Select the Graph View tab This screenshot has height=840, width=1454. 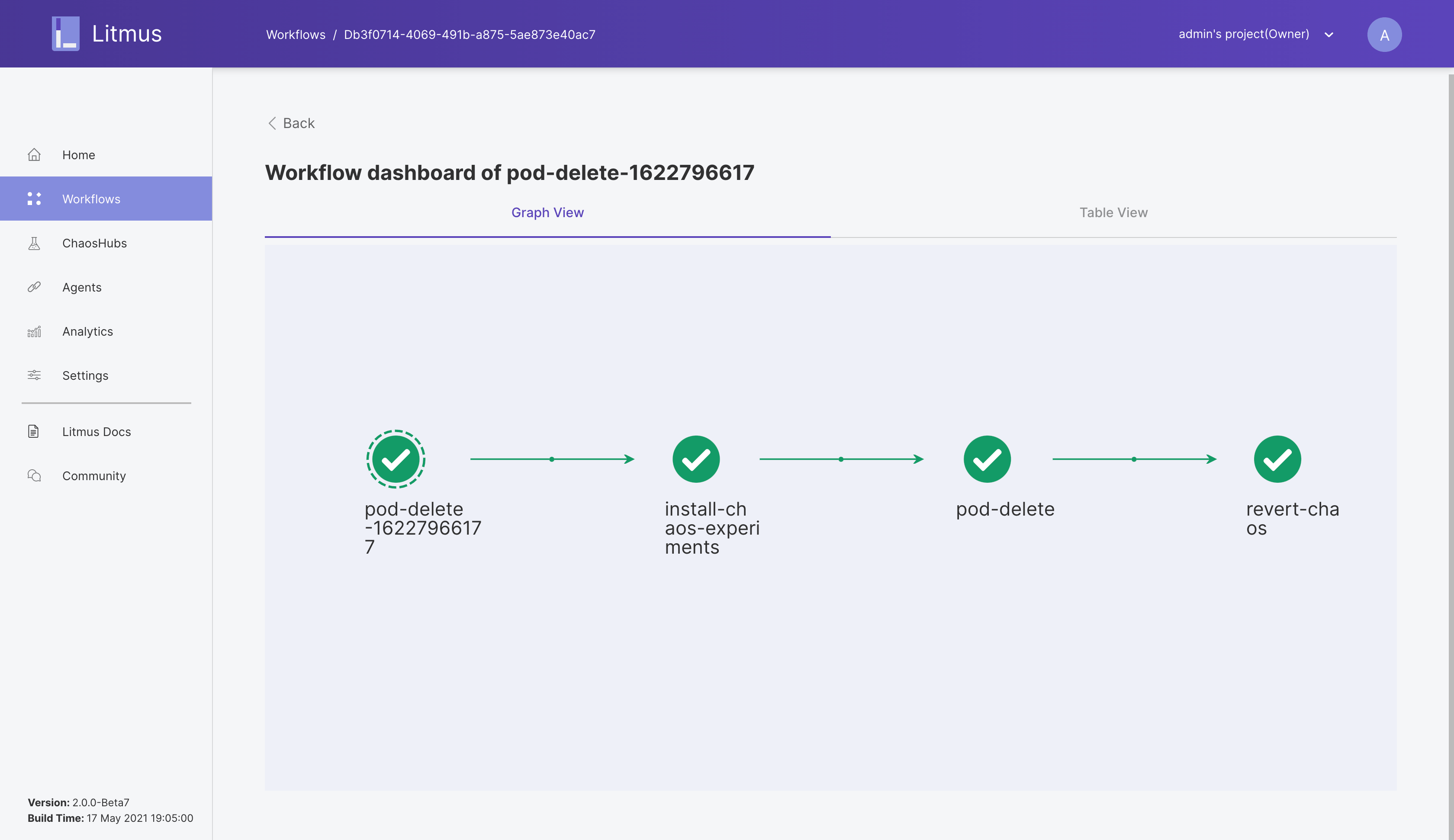click(x=547, y=213)
